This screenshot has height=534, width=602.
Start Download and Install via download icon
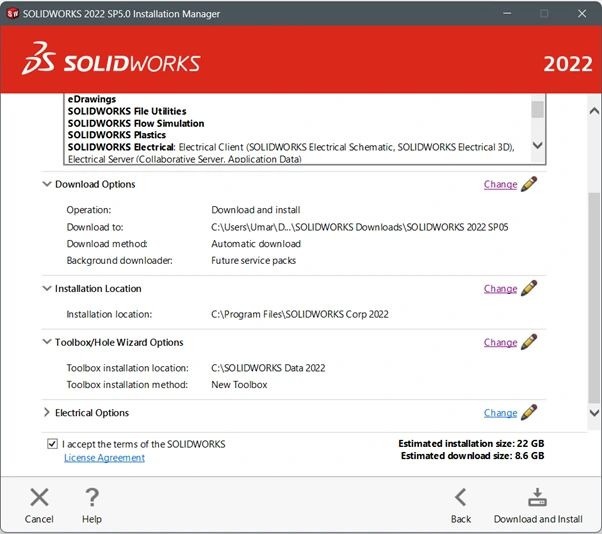[538, 497]
